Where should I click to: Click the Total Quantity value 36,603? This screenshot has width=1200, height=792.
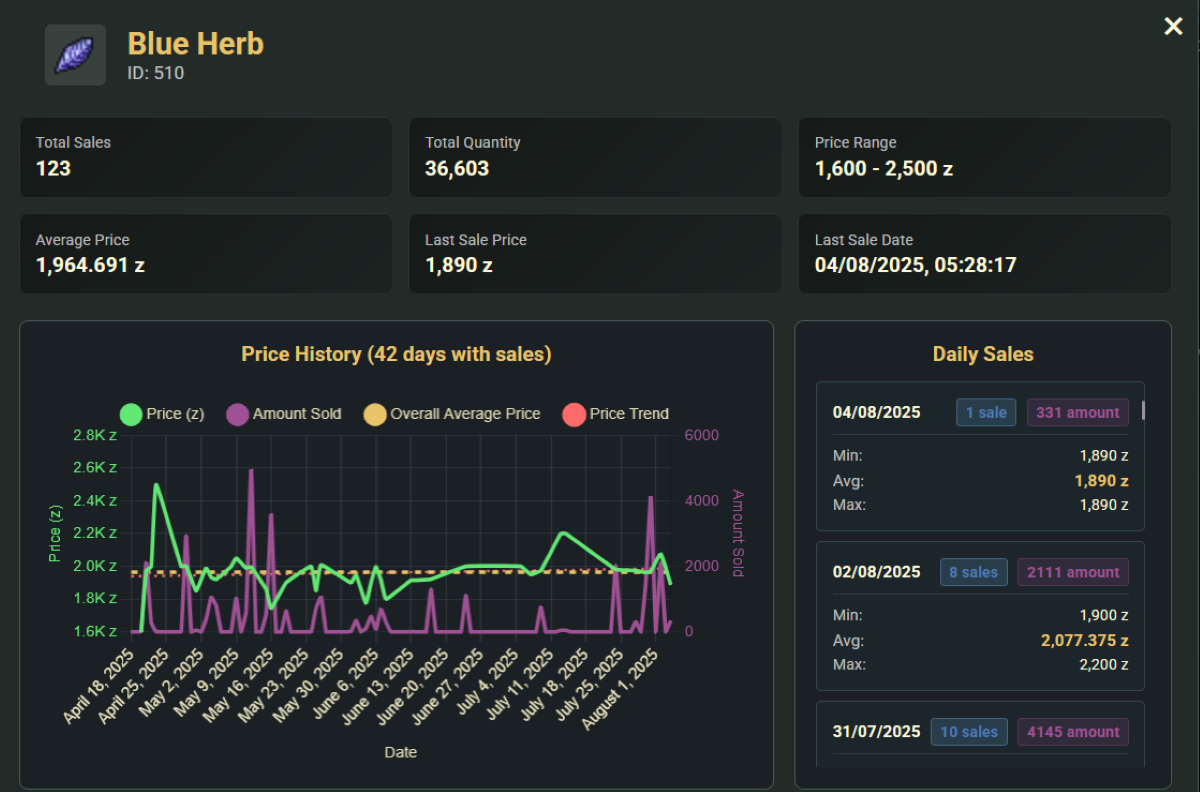[457, 168]
